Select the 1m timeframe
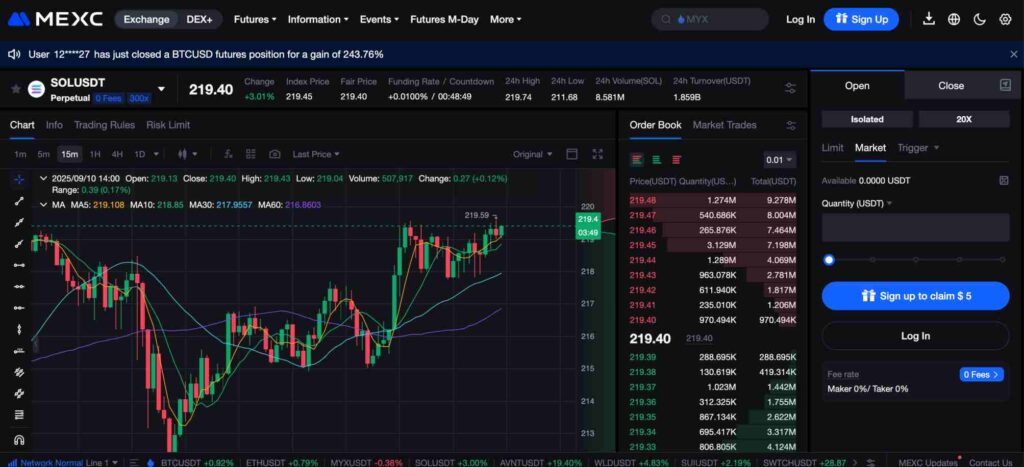The height and width of the screenshot is (467, 1024). [x=20, y=154]
